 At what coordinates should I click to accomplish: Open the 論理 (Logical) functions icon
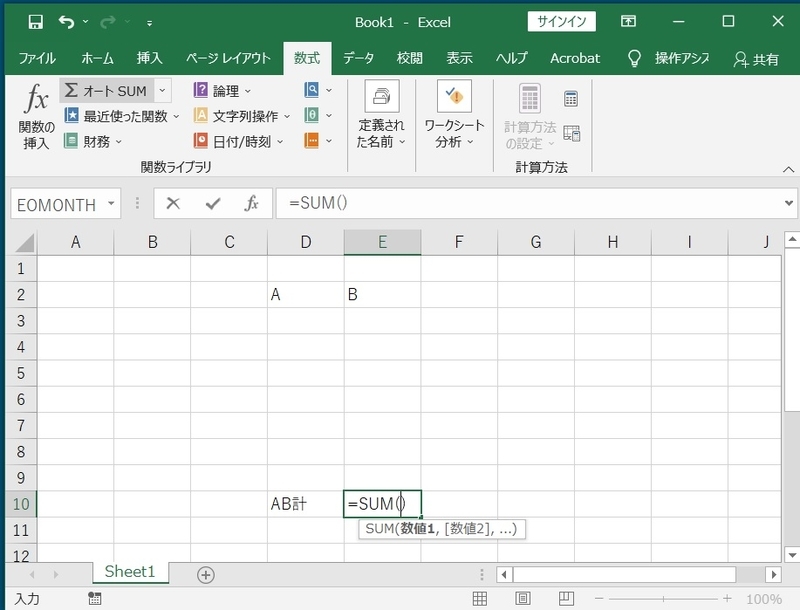(202, 90)
